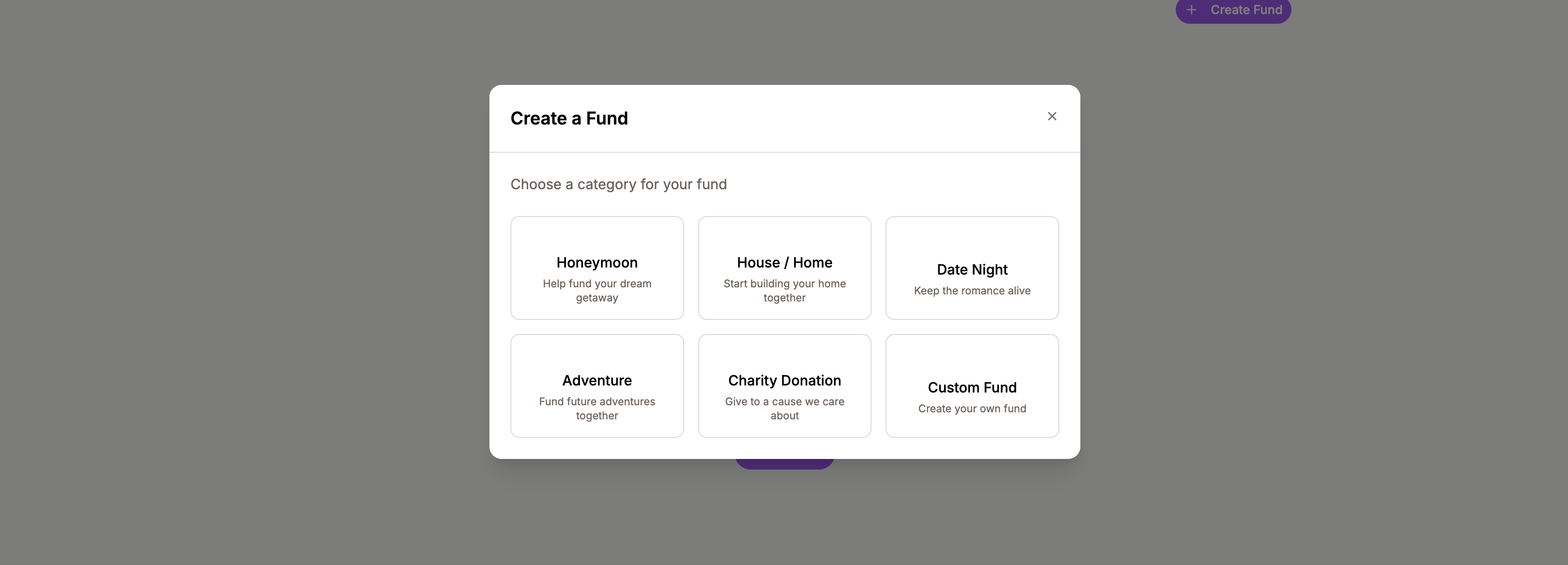Image resolution: width=1568 pixels, height=565 pixels.
Task: Click 'Give to a cause we care about'
Action: (x=784, y=408)
